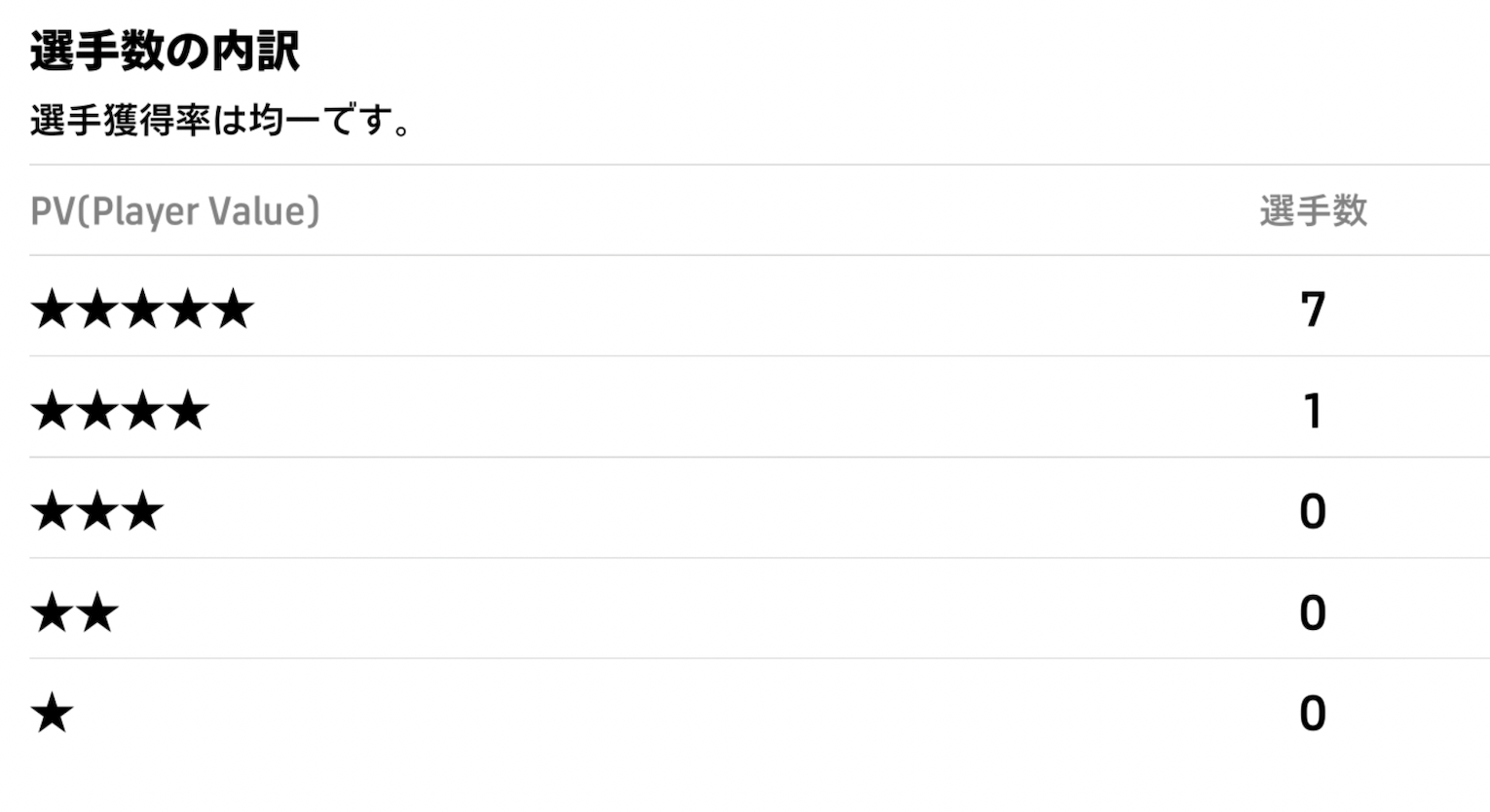This screenshot has height=812, width=1490.
Task: Click the 0 count in the two-star row
Action: pyautogui.click(x=1313, y=613)
